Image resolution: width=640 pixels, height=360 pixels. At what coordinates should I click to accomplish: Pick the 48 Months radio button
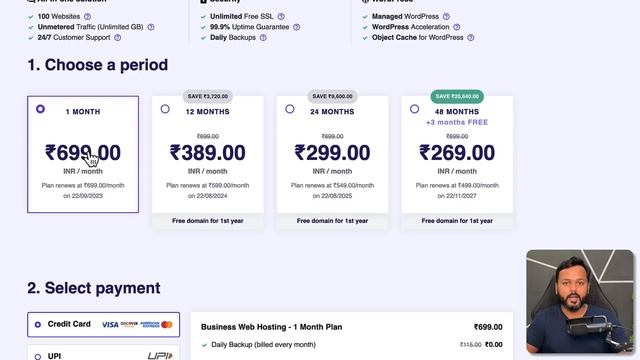[414, 109]
